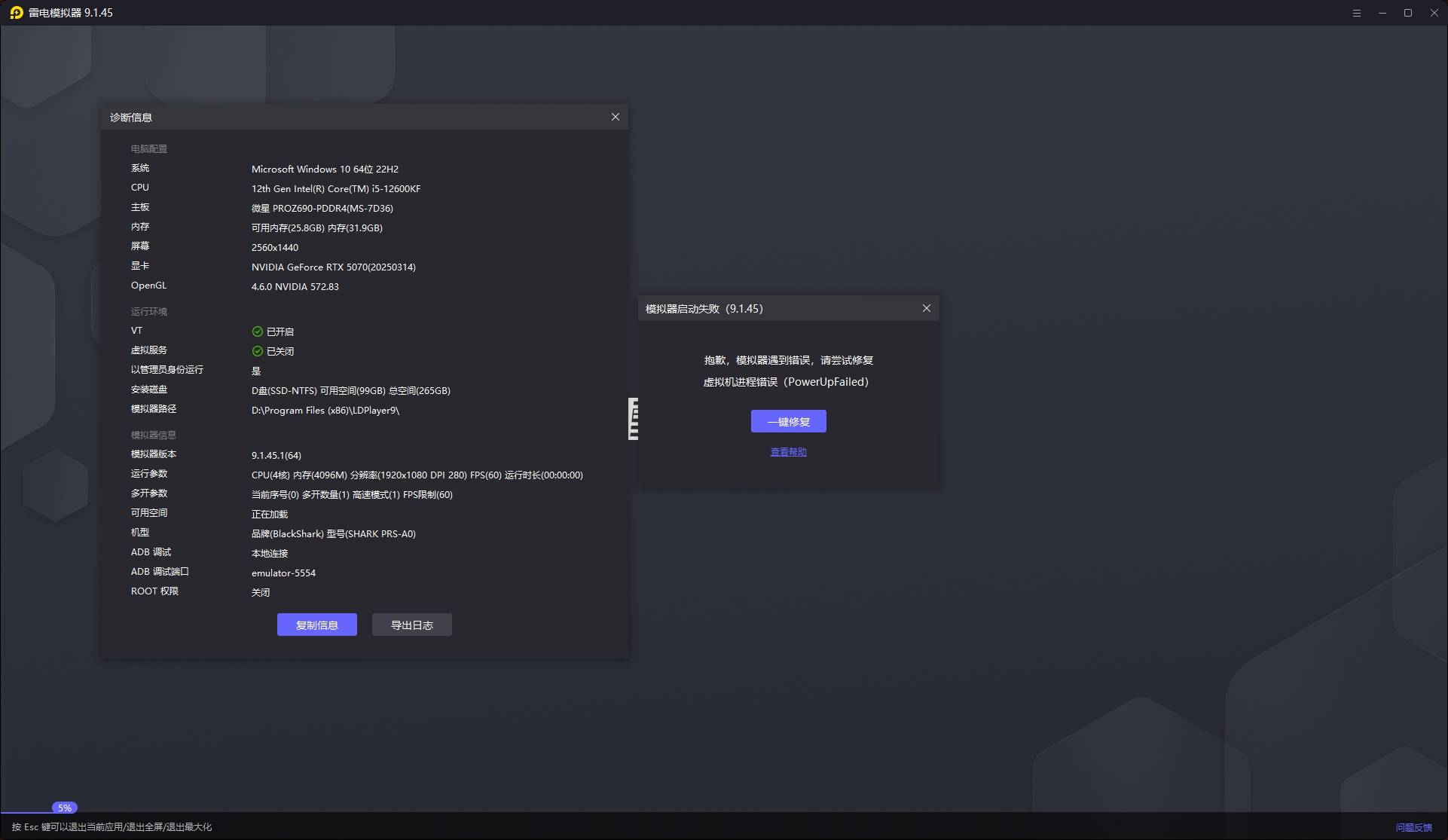The width and height of the screenshot is (1448, 840).
Task: Select the 以管理员身份运行 value 是
Action: tap(255, 371)
